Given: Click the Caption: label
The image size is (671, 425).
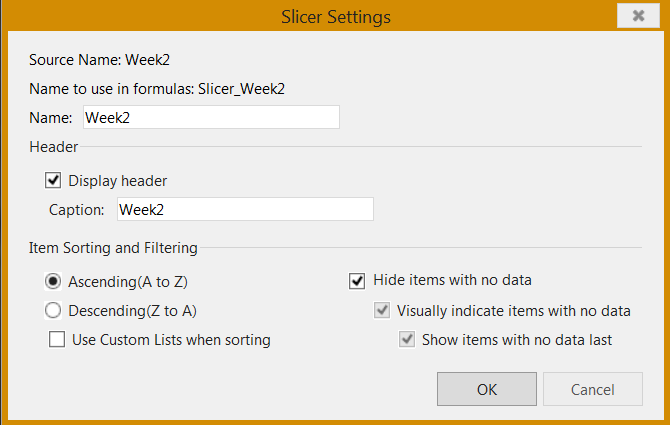Looking at the screenshot, I should [77, 210].
